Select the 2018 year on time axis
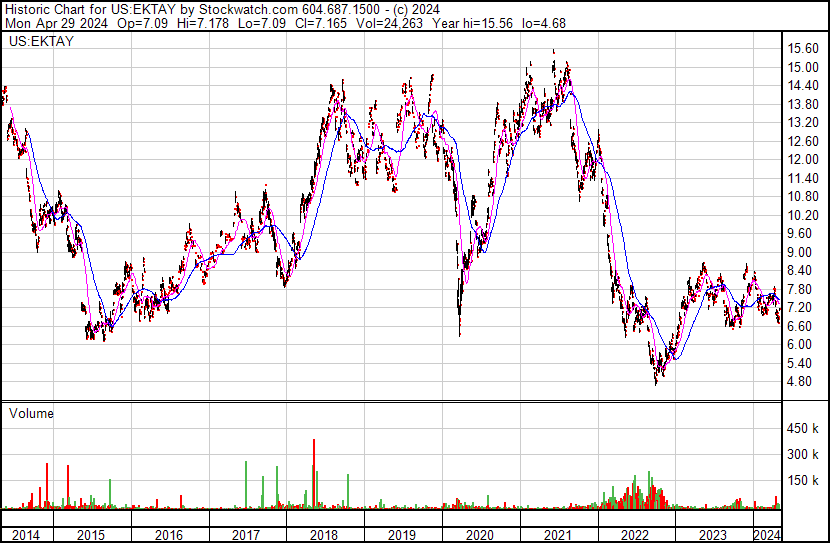Screen dimensions: 830x543 (324, 536)
